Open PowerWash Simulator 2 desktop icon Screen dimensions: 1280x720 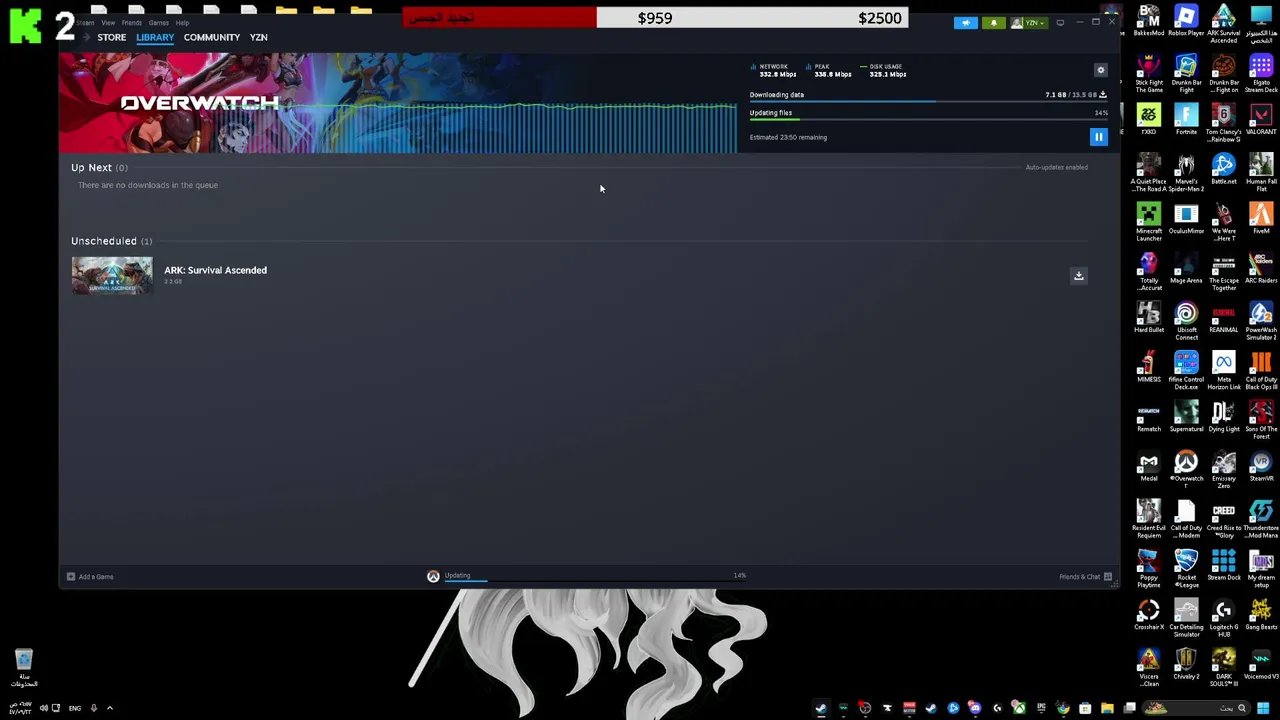(1261, 321)
